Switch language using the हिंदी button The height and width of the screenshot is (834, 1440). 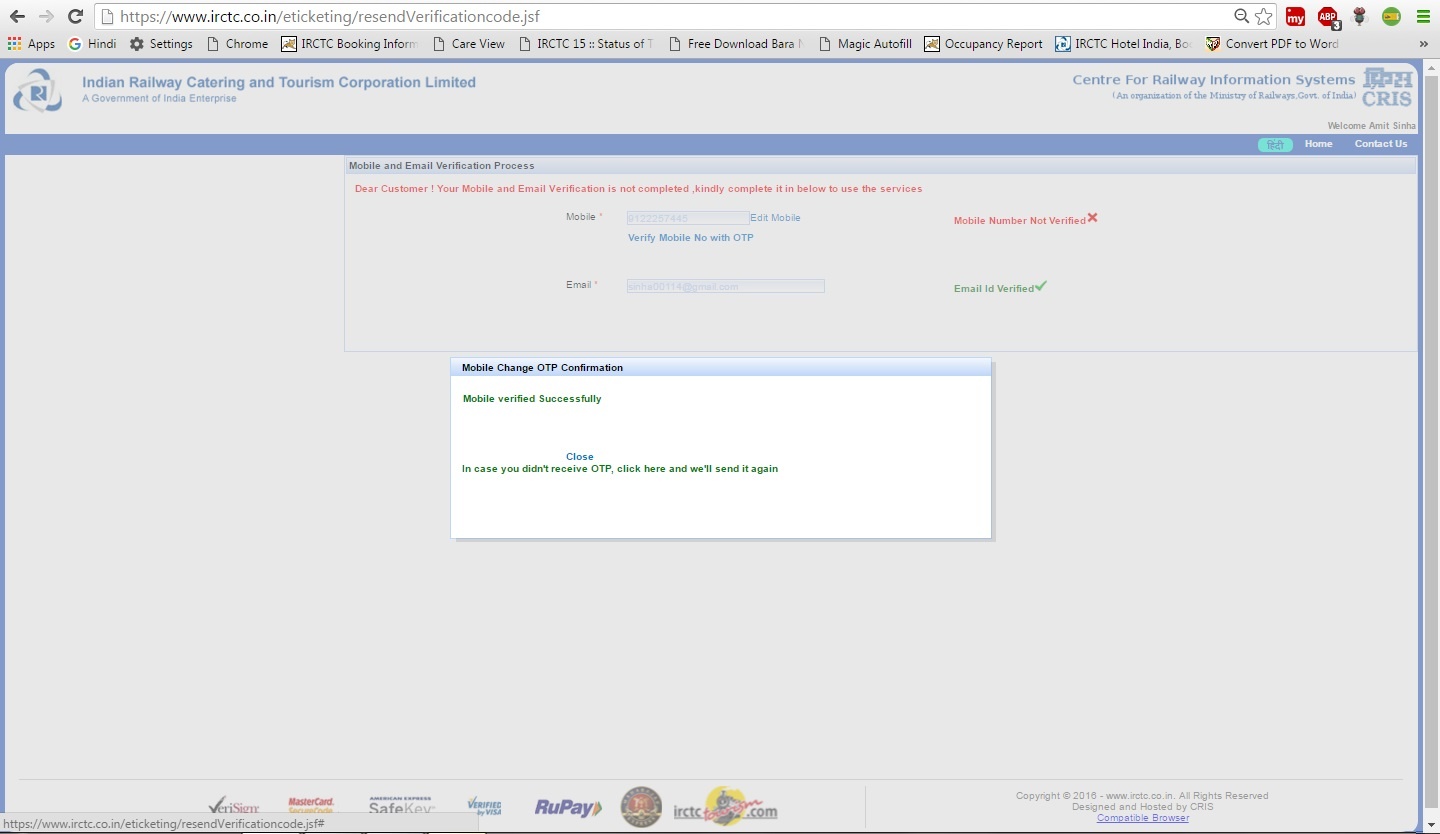(x=1274, y=144)
